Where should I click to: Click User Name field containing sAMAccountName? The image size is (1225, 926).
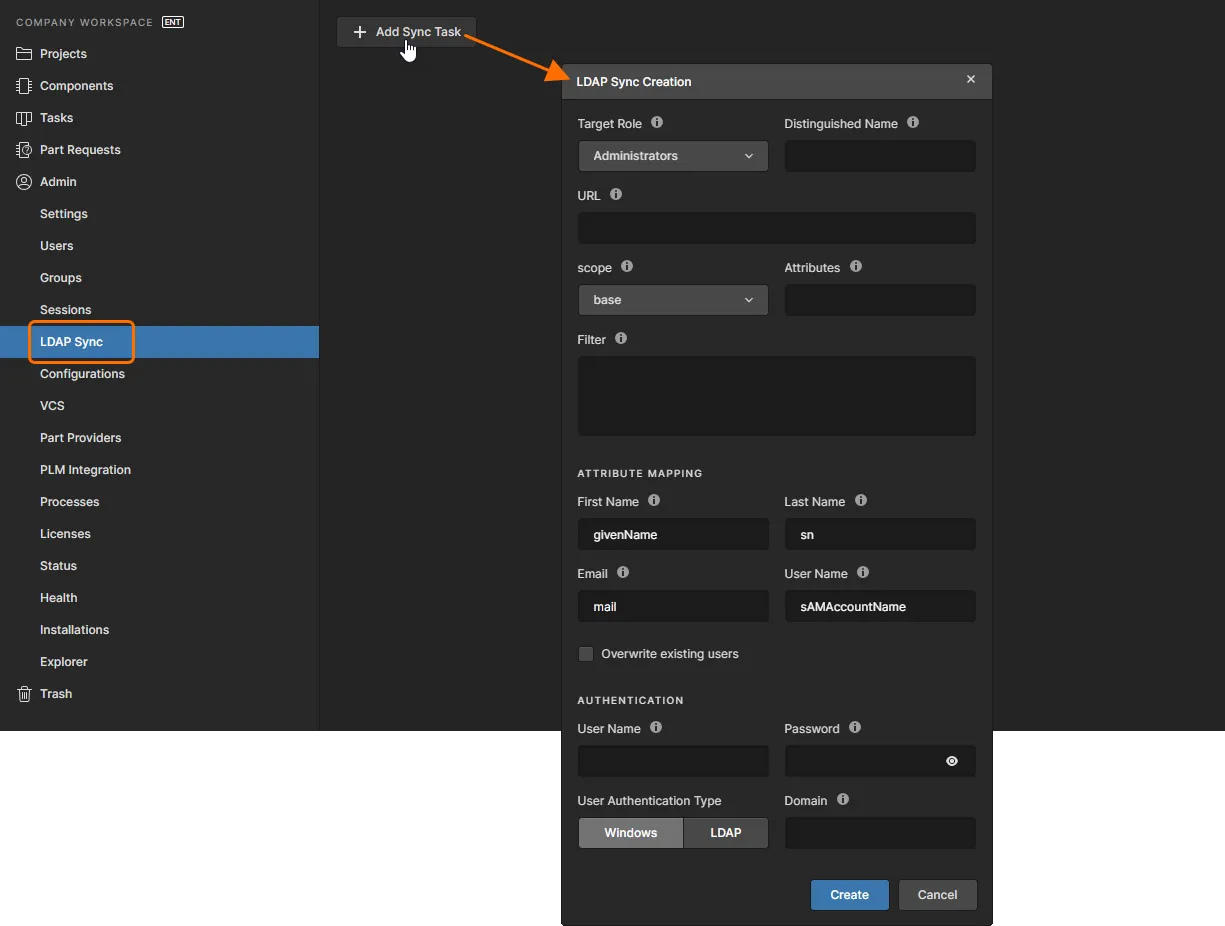click(x=880, y=607)
